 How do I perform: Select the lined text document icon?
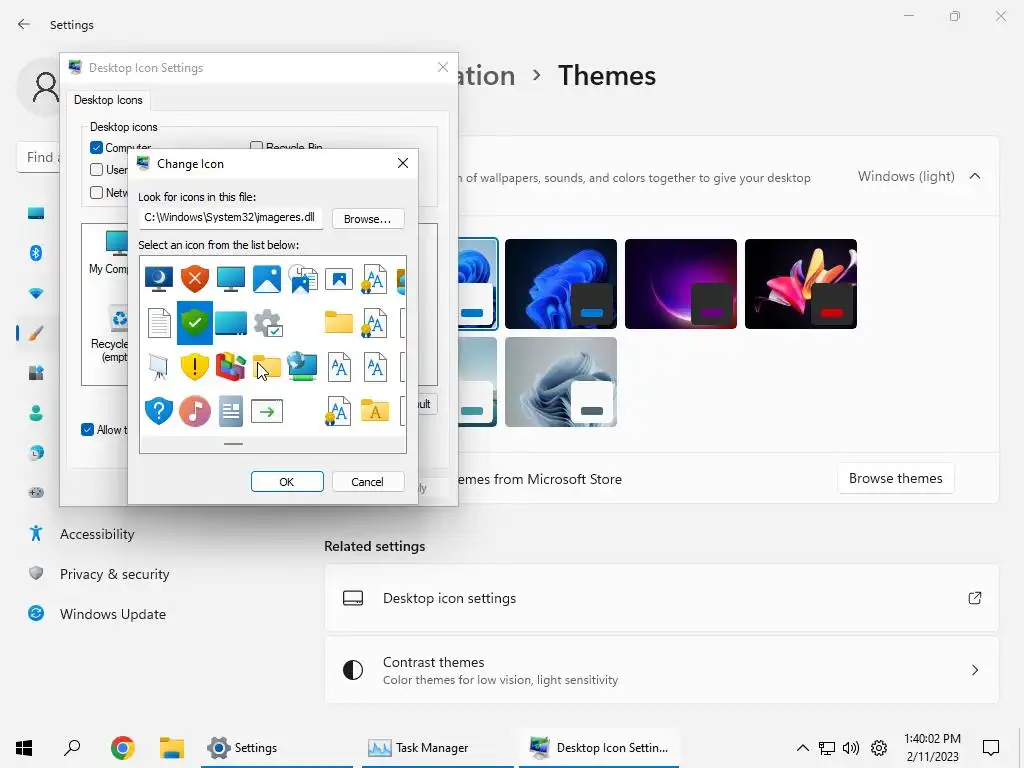(159, 323)
